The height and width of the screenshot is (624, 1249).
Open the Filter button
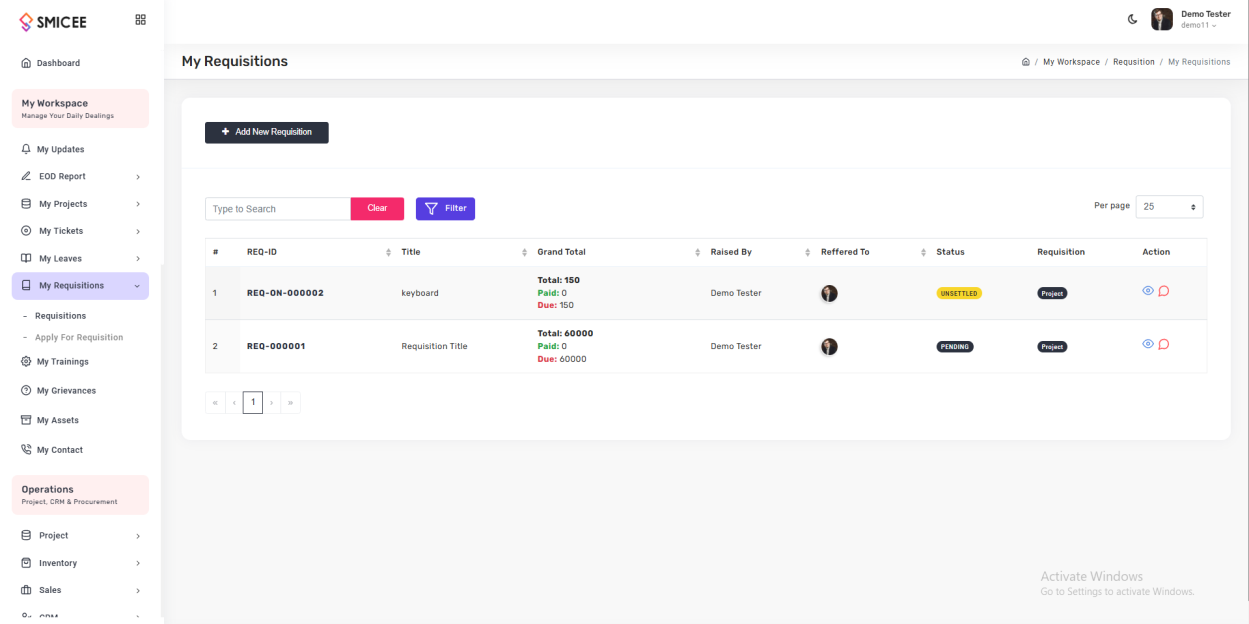click(x=445, y=208)
